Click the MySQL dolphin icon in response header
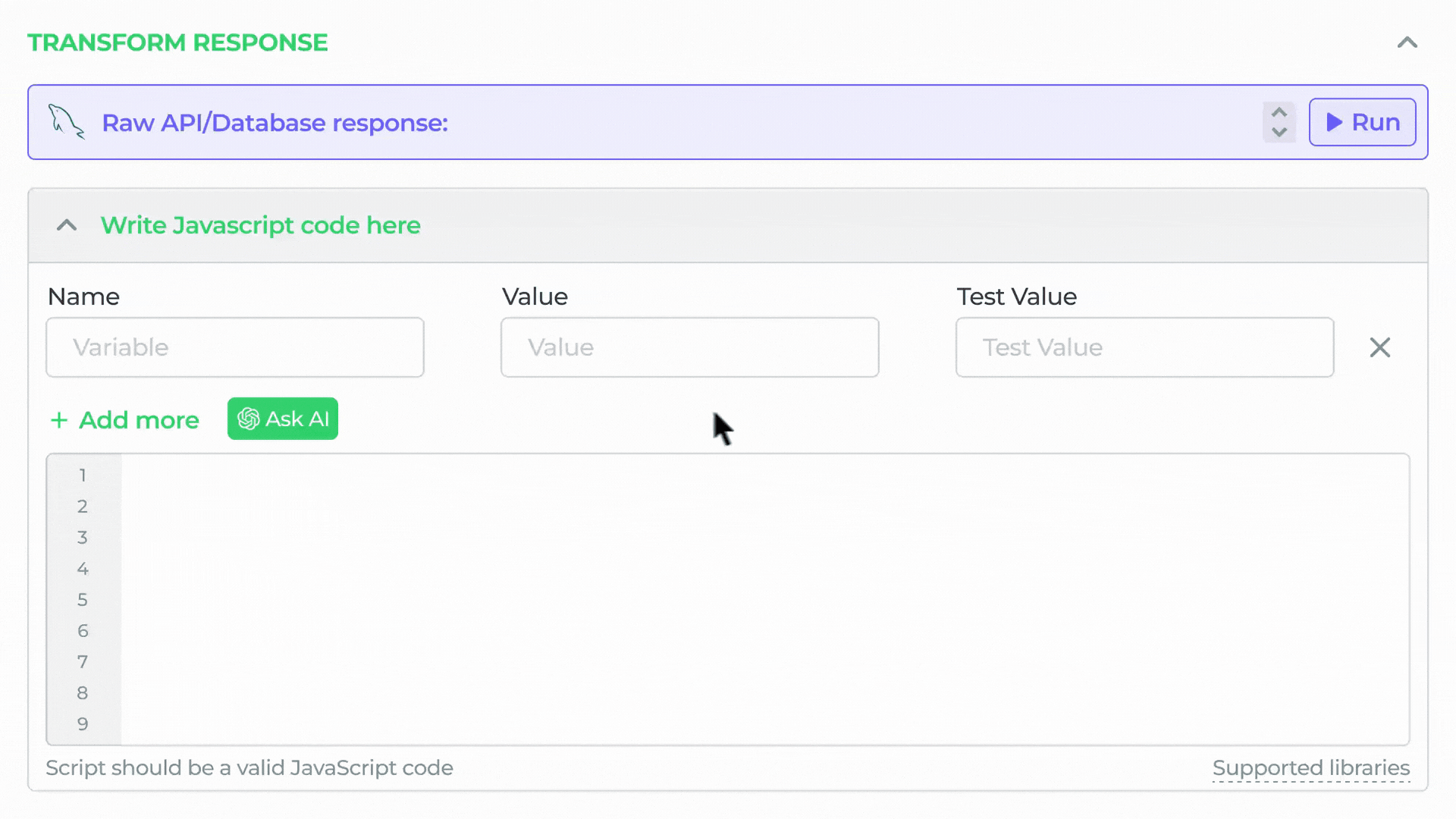This screenshot has height=819, width=1456. (64, 121)
